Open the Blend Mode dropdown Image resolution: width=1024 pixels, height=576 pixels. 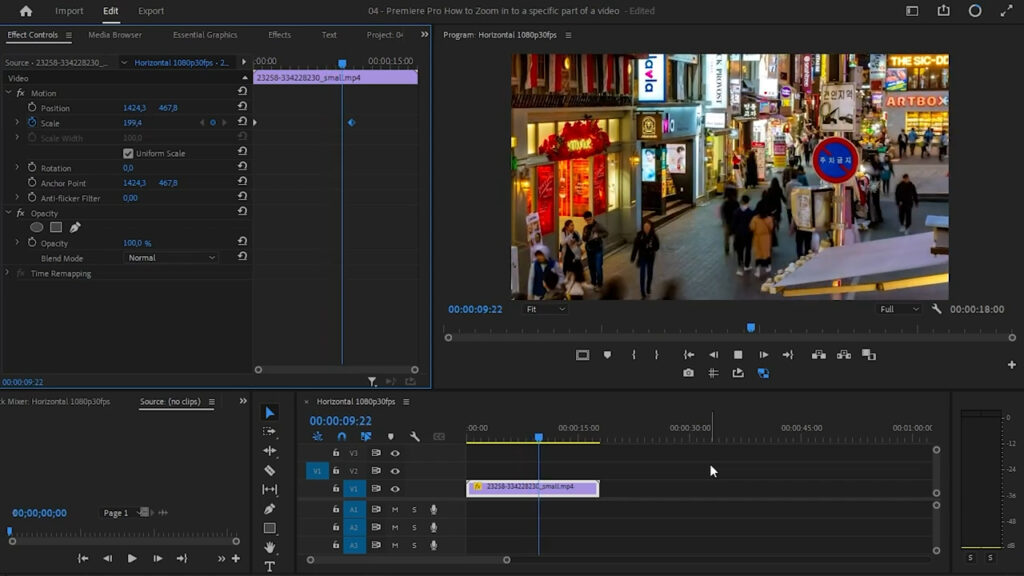[x=170, y=258]
